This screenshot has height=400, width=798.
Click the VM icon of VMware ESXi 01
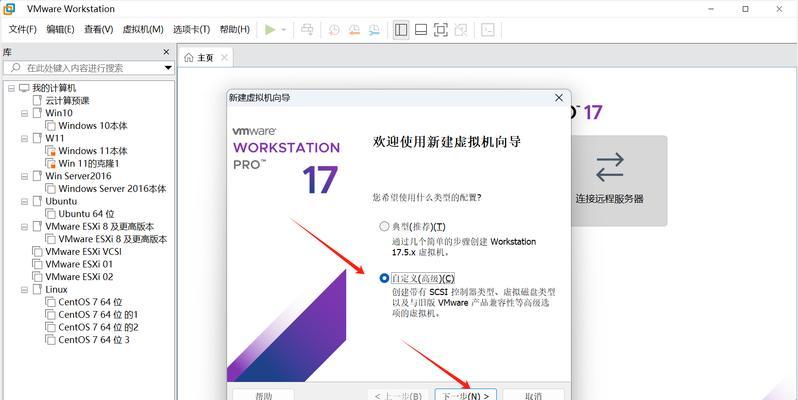(37, 264)
